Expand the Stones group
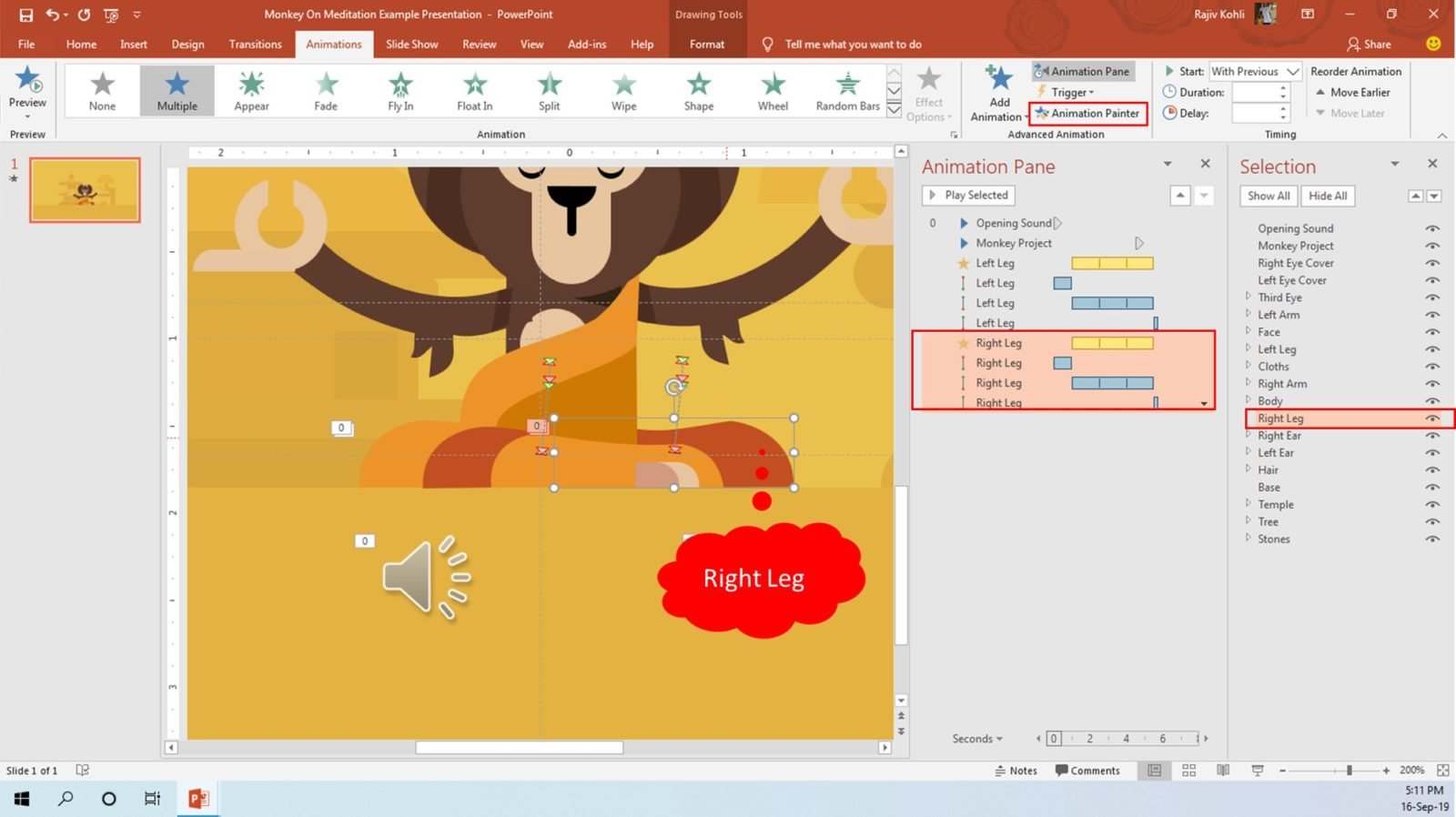 [1248, 538]
